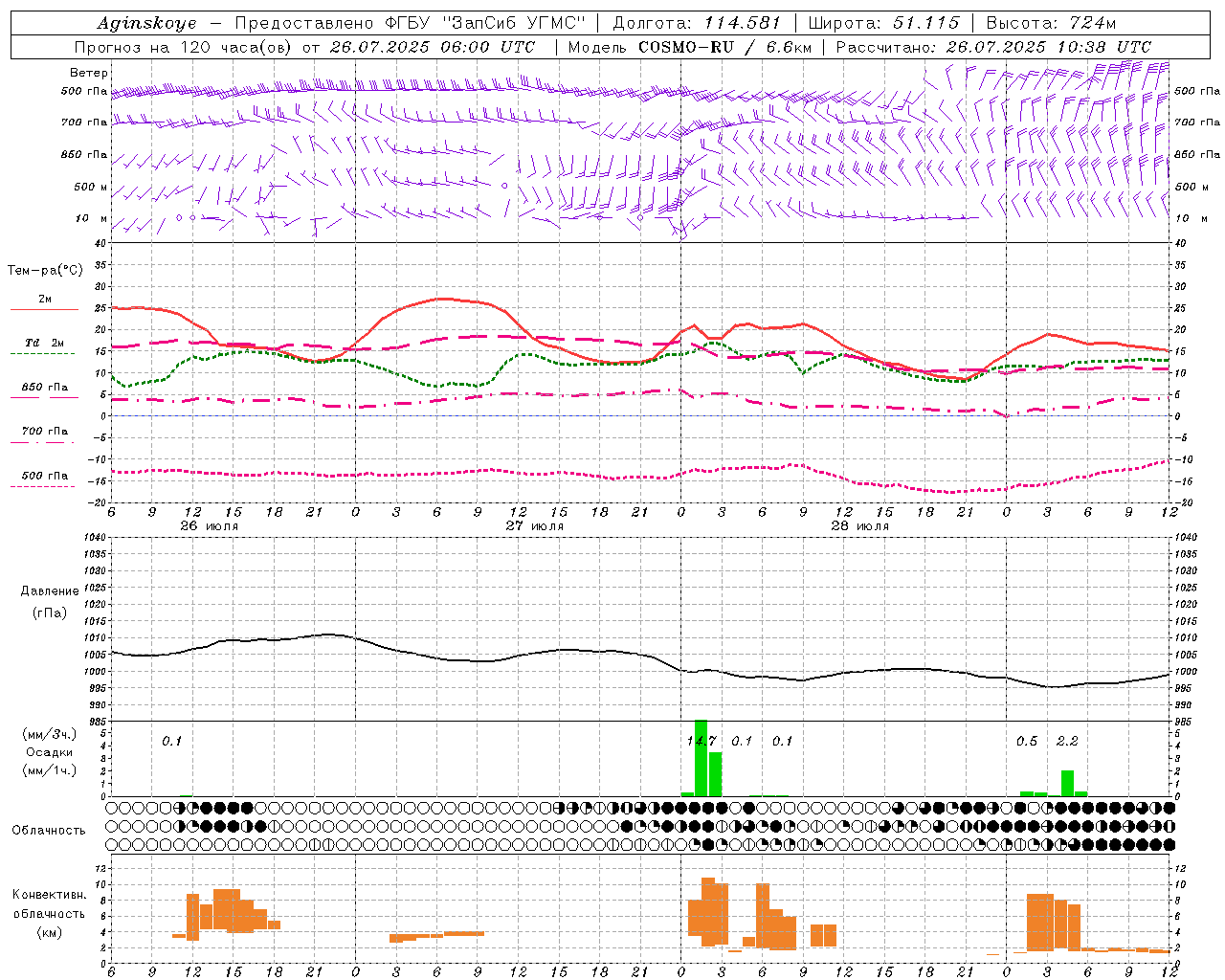Click the 14.7 precipitation amount label
The image size is (1225, 980).
pos(702,741)
